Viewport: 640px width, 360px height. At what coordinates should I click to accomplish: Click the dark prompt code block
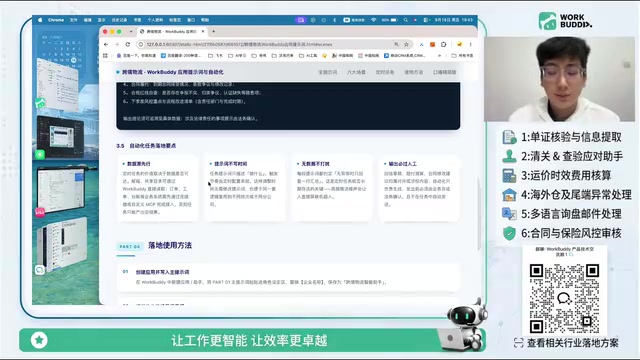pyautogui.click(x=288, y=105)
